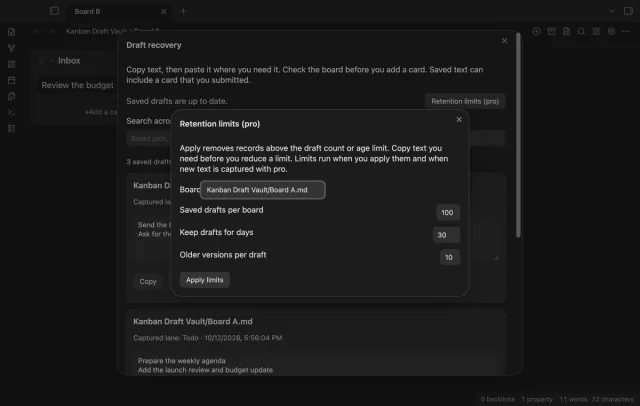Open the file icon at top of left ribbon
The image size is (640, 406).
(x=11, y=32)
